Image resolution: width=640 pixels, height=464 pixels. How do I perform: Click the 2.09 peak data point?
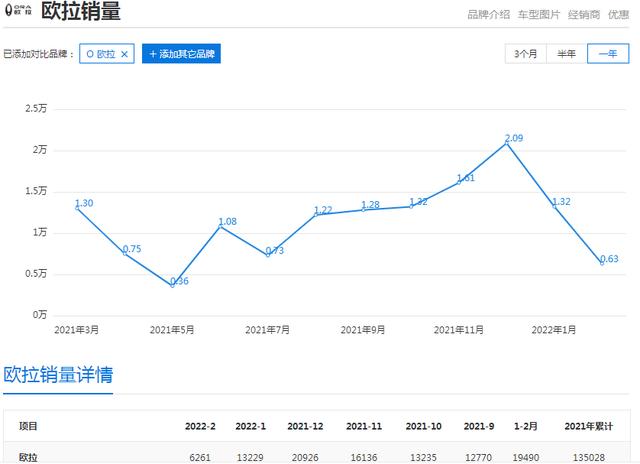click(x=507, y=143)
